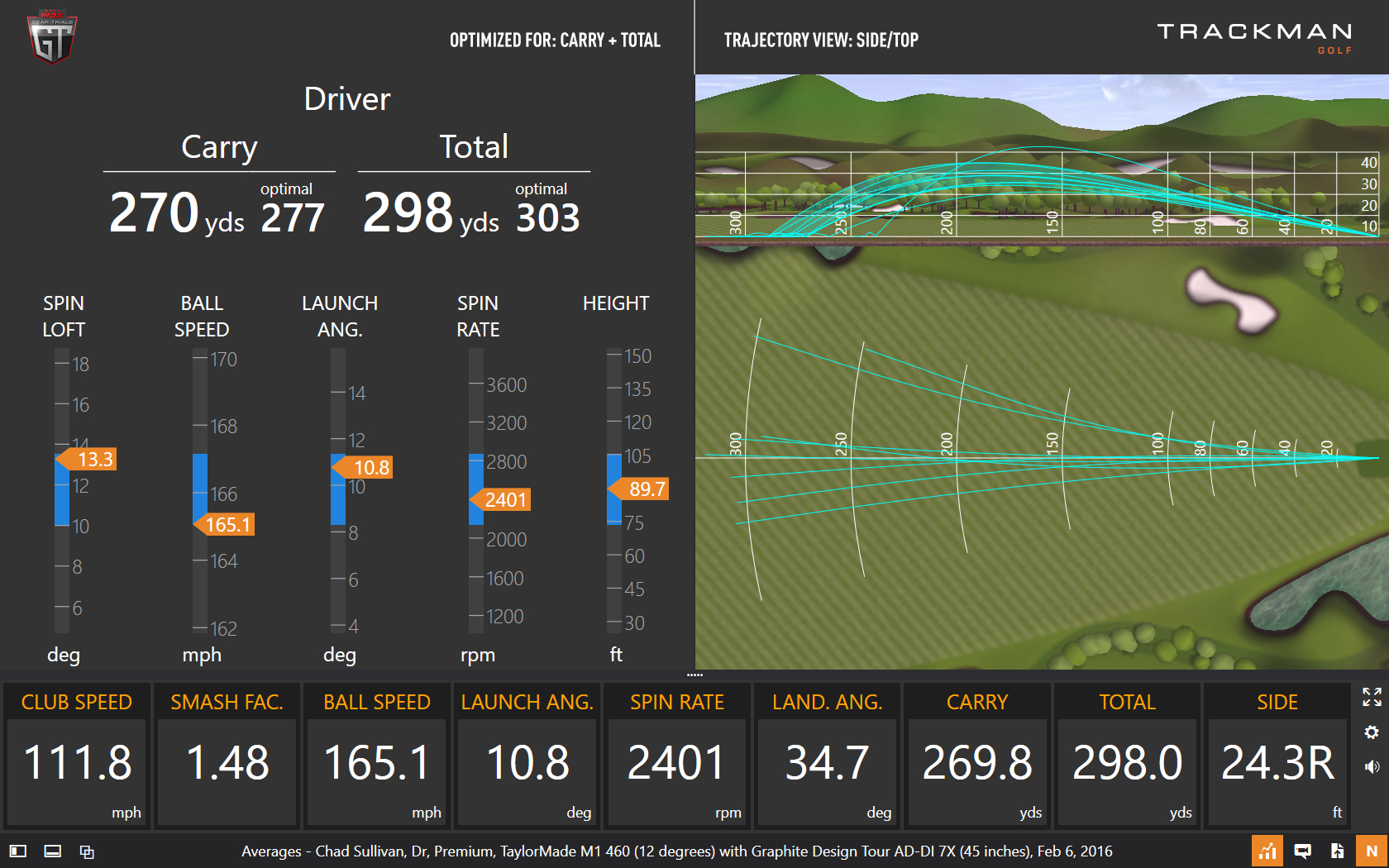Select the Total 298.0 data tile

1127,755
